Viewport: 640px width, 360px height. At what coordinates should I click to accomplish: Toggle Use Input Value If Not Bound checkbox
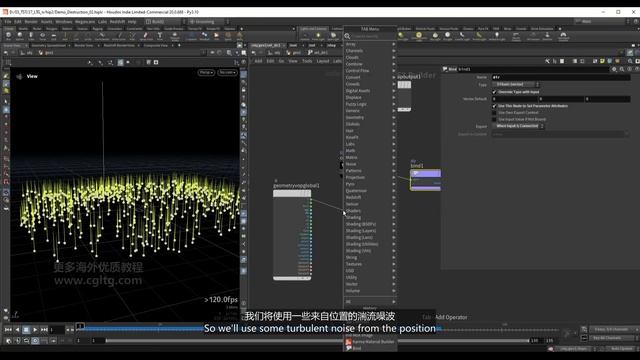tap(494, 119)
